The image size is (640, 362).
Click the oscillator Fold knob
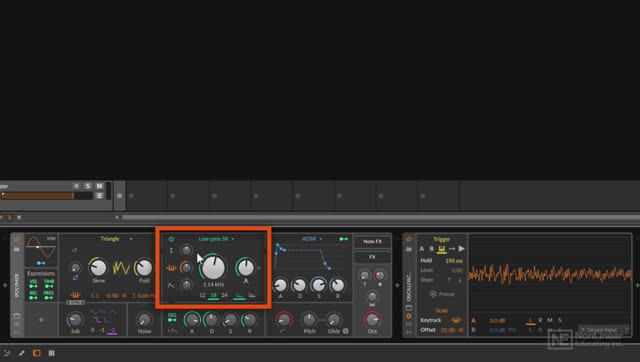click(144, 267)
